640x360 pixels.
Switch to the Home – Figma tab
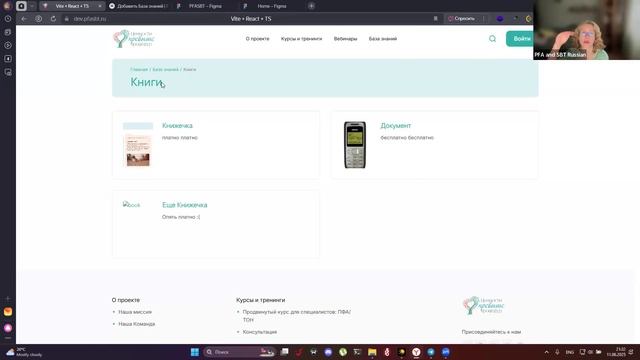(272, 6)
